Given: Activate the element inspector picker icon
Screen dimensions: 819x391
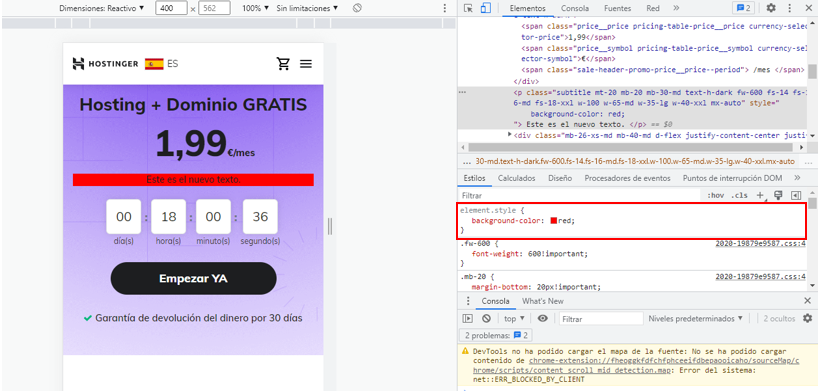Looking at the screenshot, I should coord(468,8).
